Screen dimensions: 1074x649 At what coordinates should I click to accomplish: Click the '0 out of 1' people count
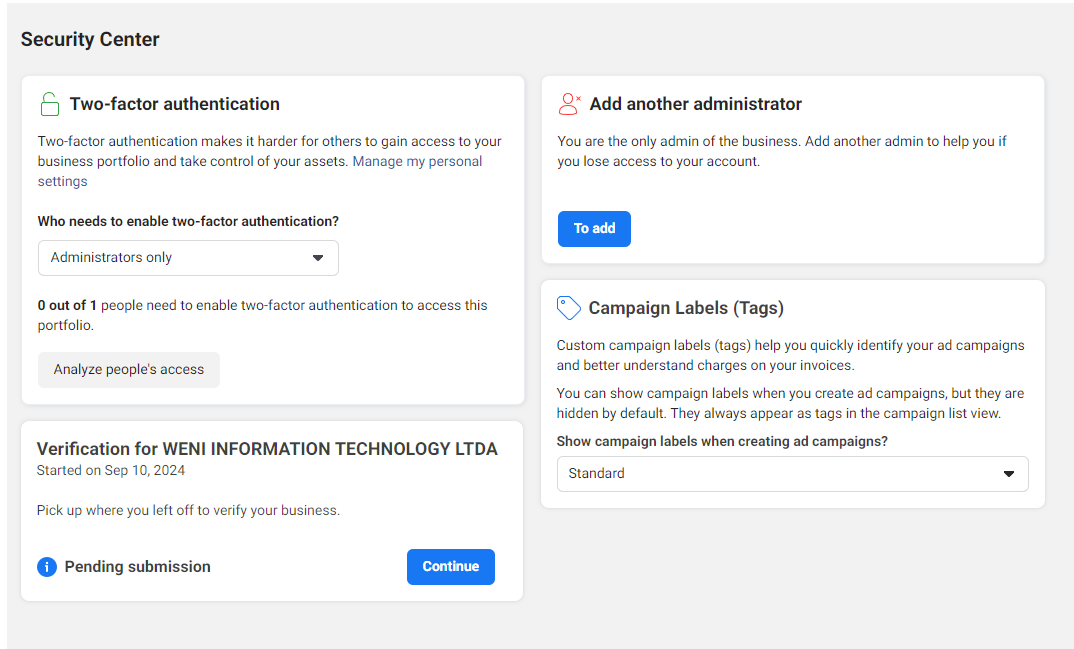(x=67, y=306)
